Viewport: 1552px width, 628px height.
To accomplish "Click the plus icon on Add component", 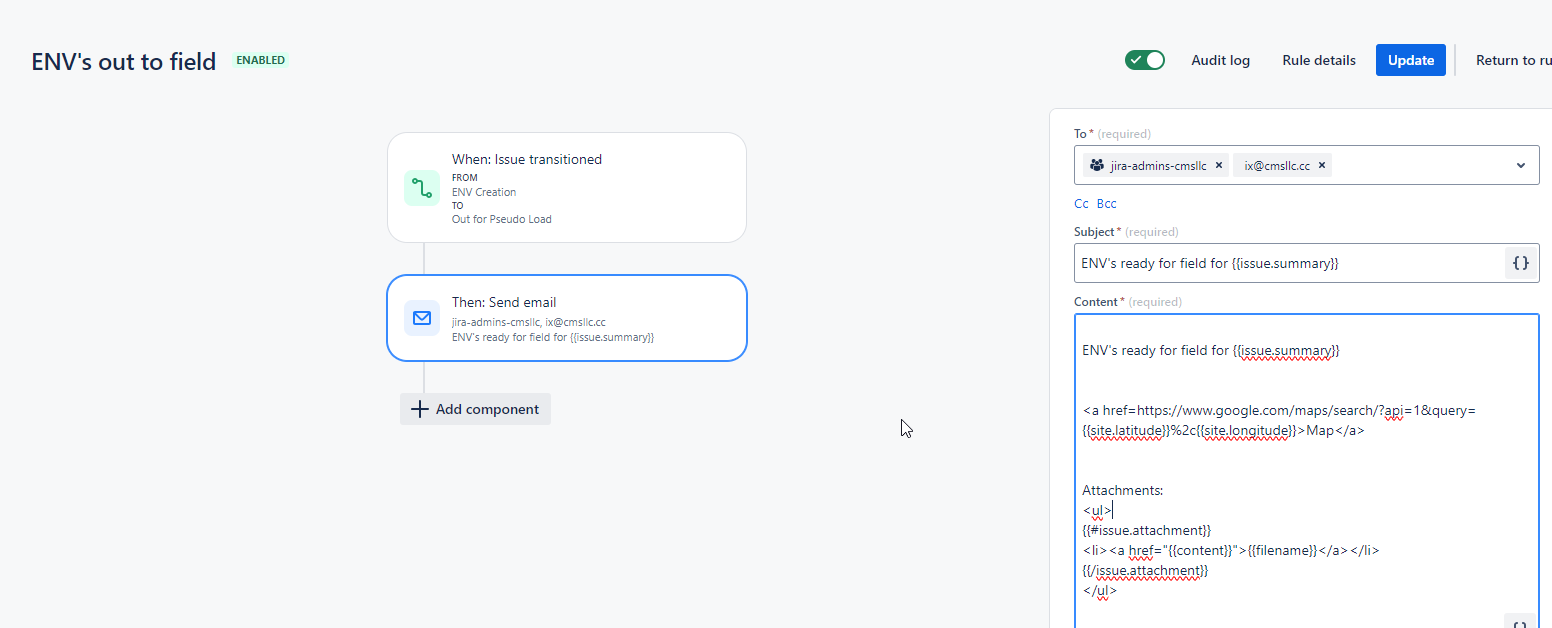I will 420,409.
